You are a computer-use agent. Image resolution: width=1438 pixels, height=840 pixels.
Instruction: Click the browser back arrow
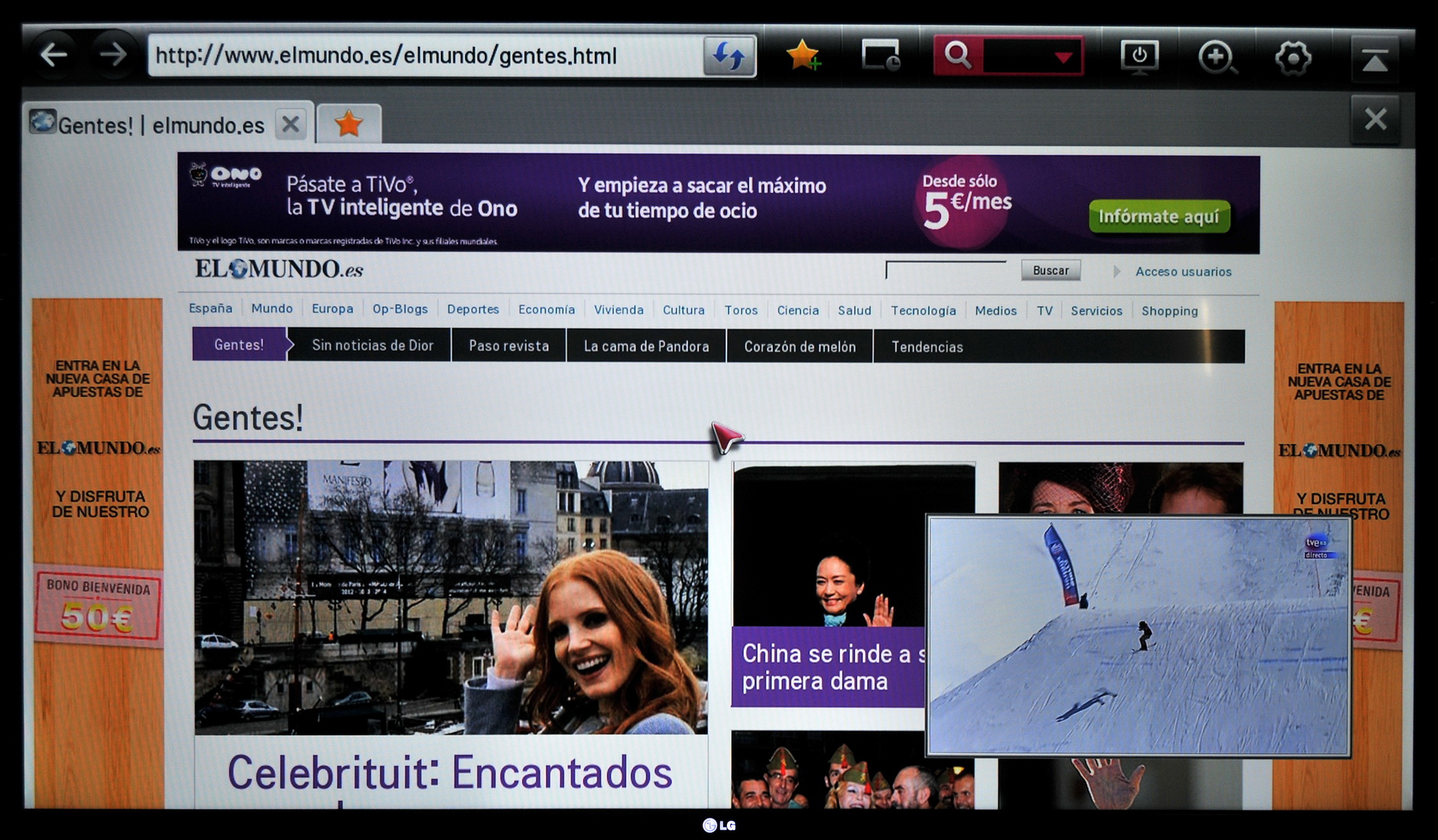click(53, 55)
